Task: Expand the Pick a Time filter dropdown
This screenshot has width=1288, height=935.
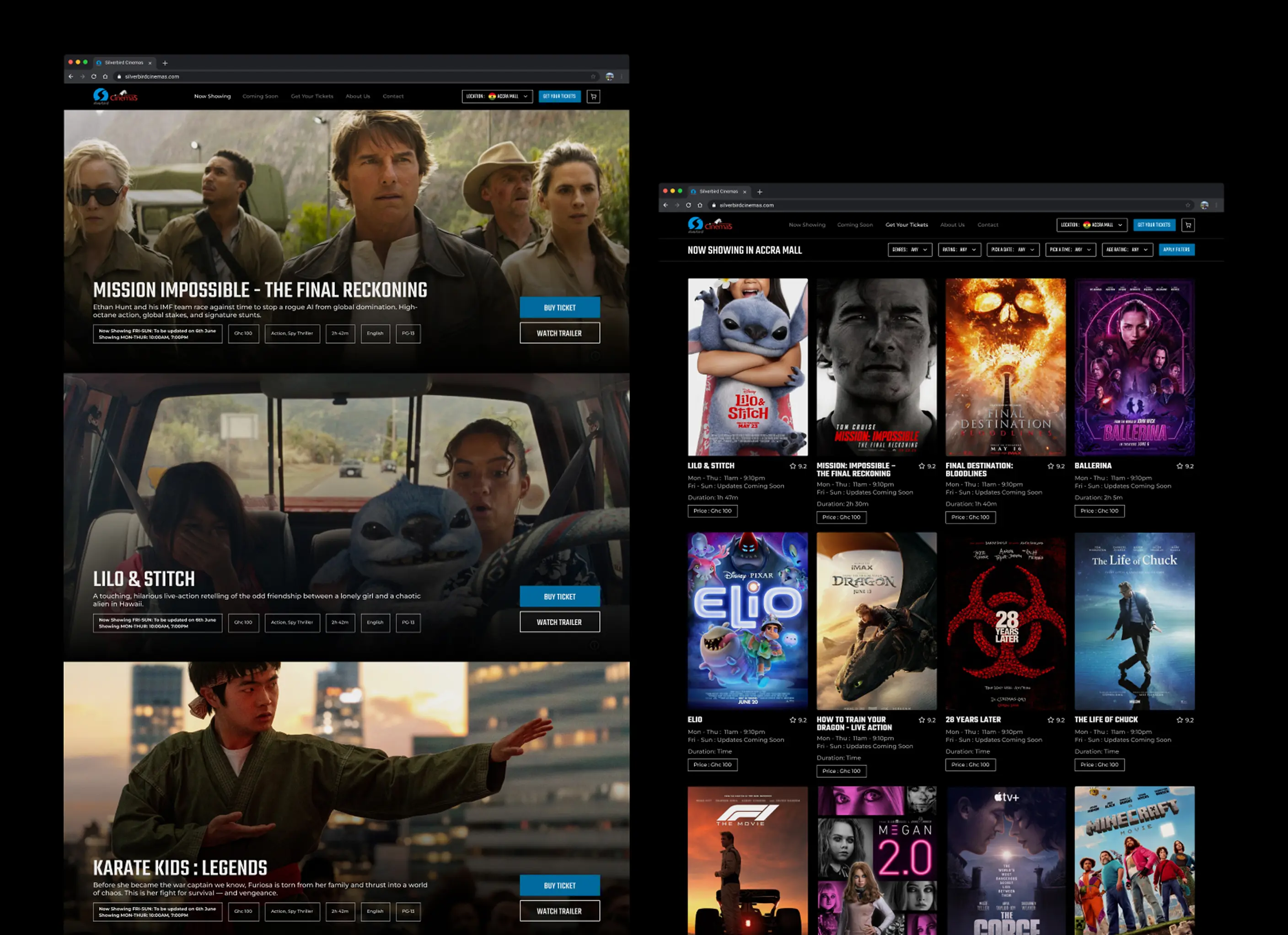Action: point(1070,250)
